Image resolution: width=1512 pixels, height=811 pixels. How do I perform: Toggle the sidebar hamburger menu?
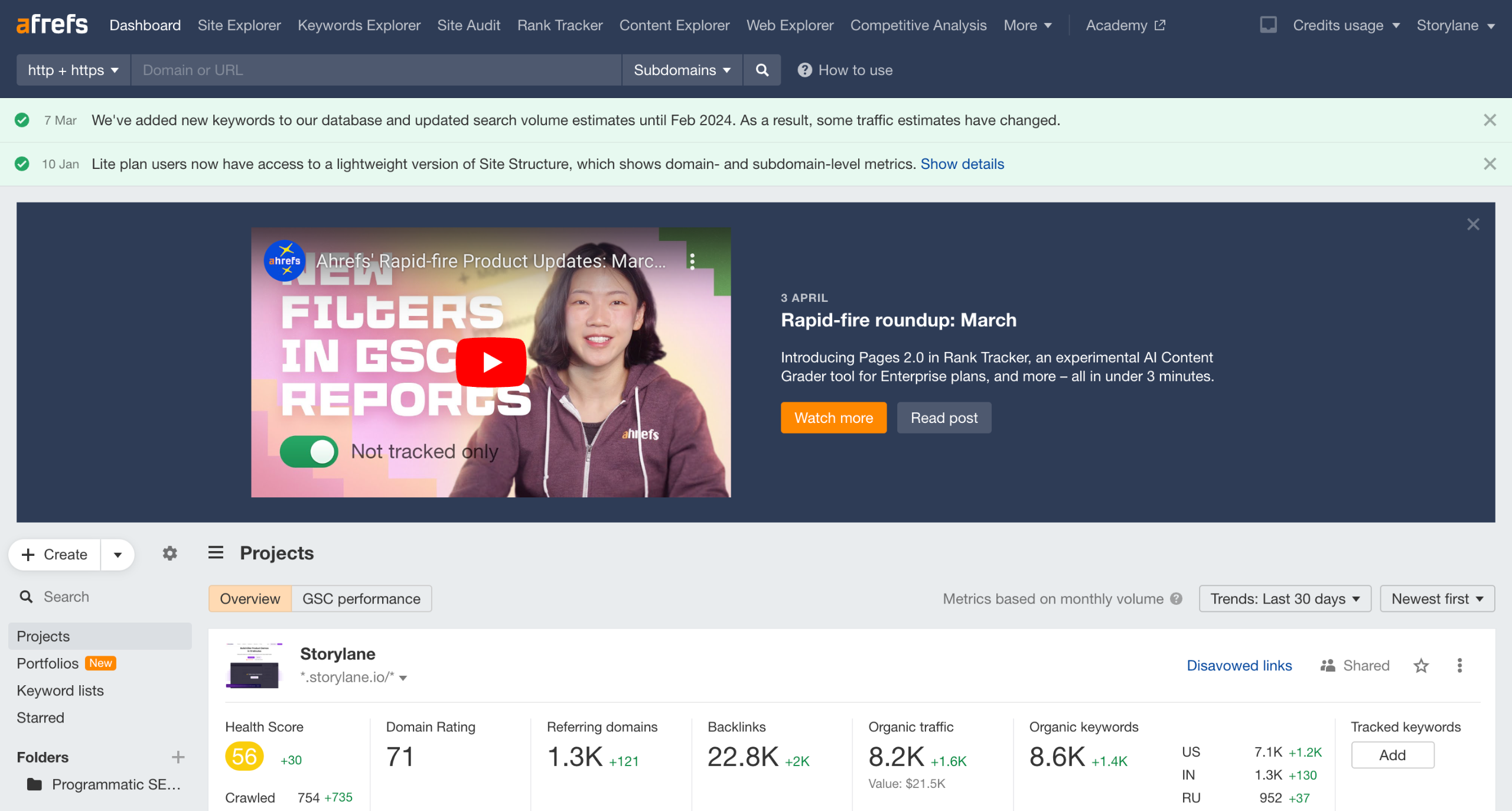[216, 553]
